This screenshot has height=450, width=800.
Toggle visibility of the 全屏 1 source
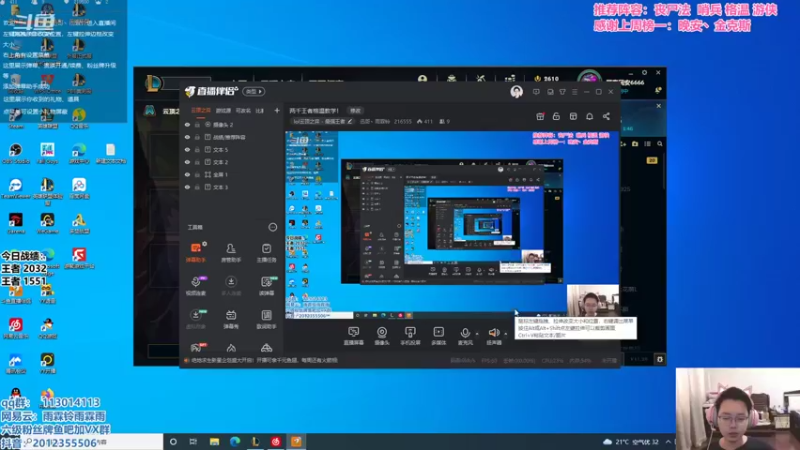tap(187, 174)
